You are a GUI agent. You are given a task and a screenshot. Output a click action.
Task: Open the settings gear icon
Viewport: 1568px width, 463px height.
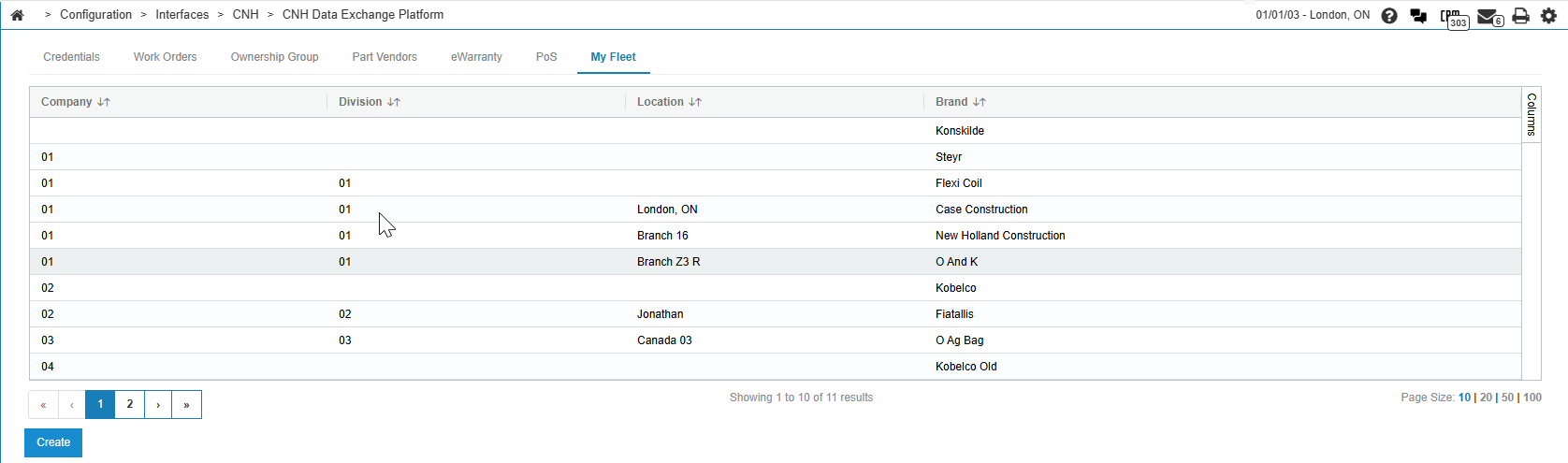(1548, 16)
